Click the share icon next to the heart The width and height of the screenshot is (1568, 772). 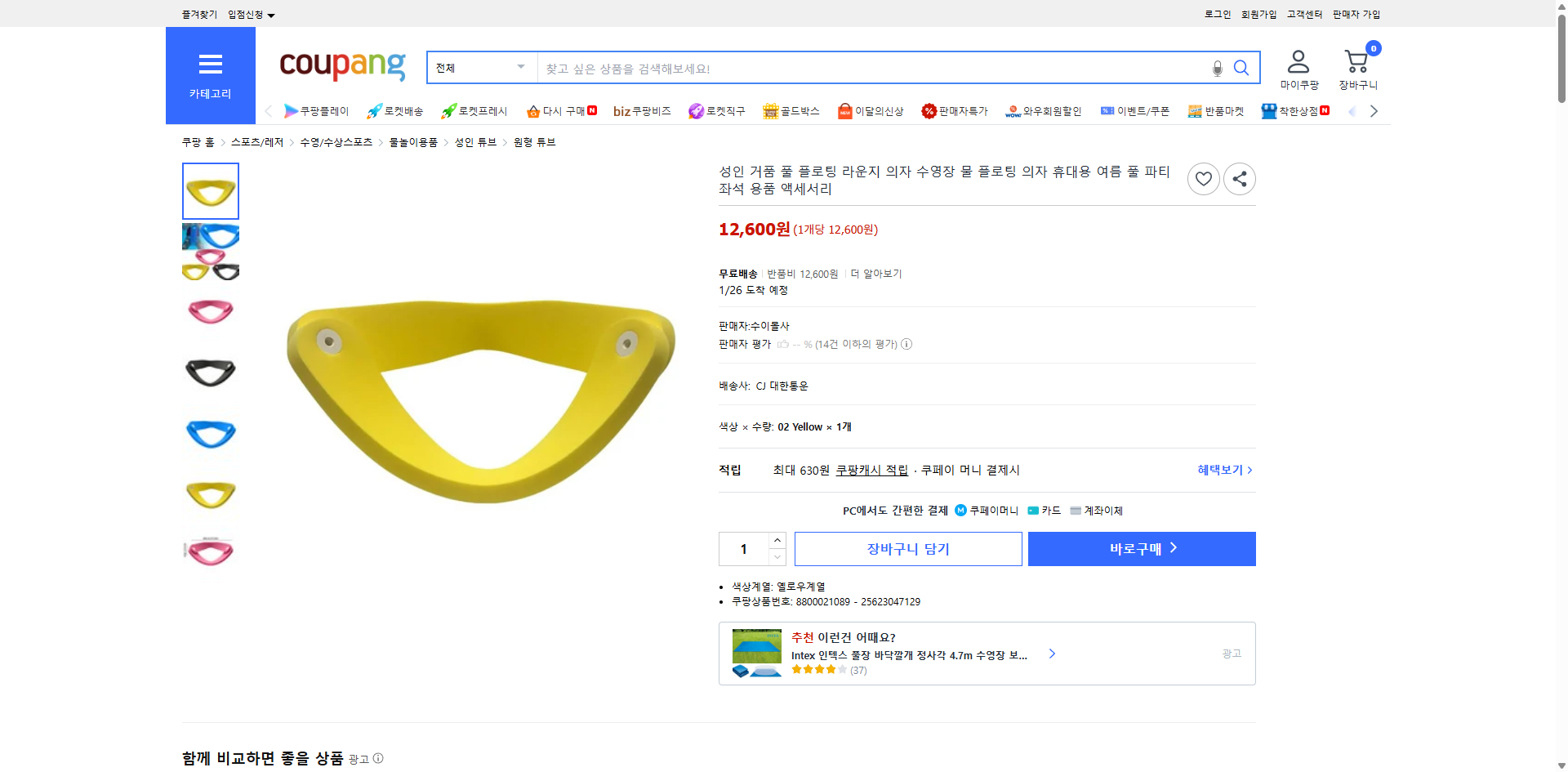(x=1239, y=178)
